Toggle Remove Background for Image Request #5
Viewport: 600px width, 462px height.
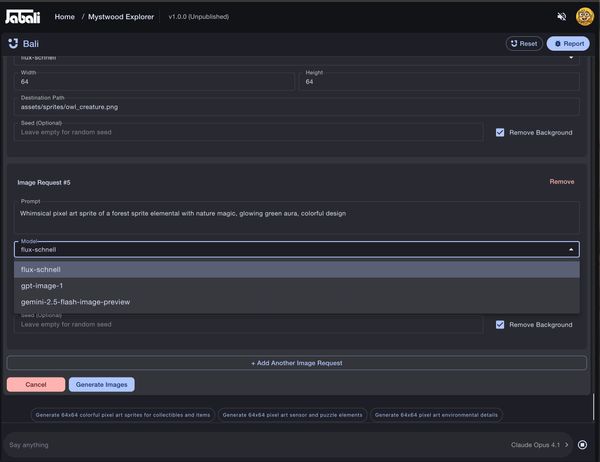point(501,324)
